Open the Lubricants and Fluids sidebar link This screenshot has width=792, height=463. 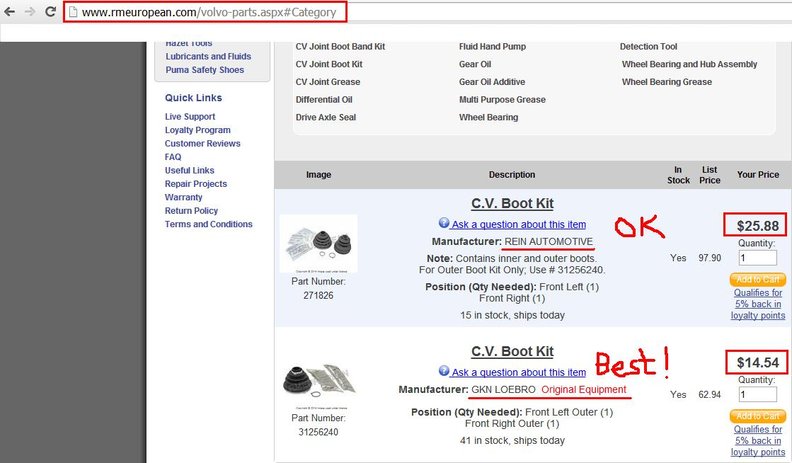[209, 57]
